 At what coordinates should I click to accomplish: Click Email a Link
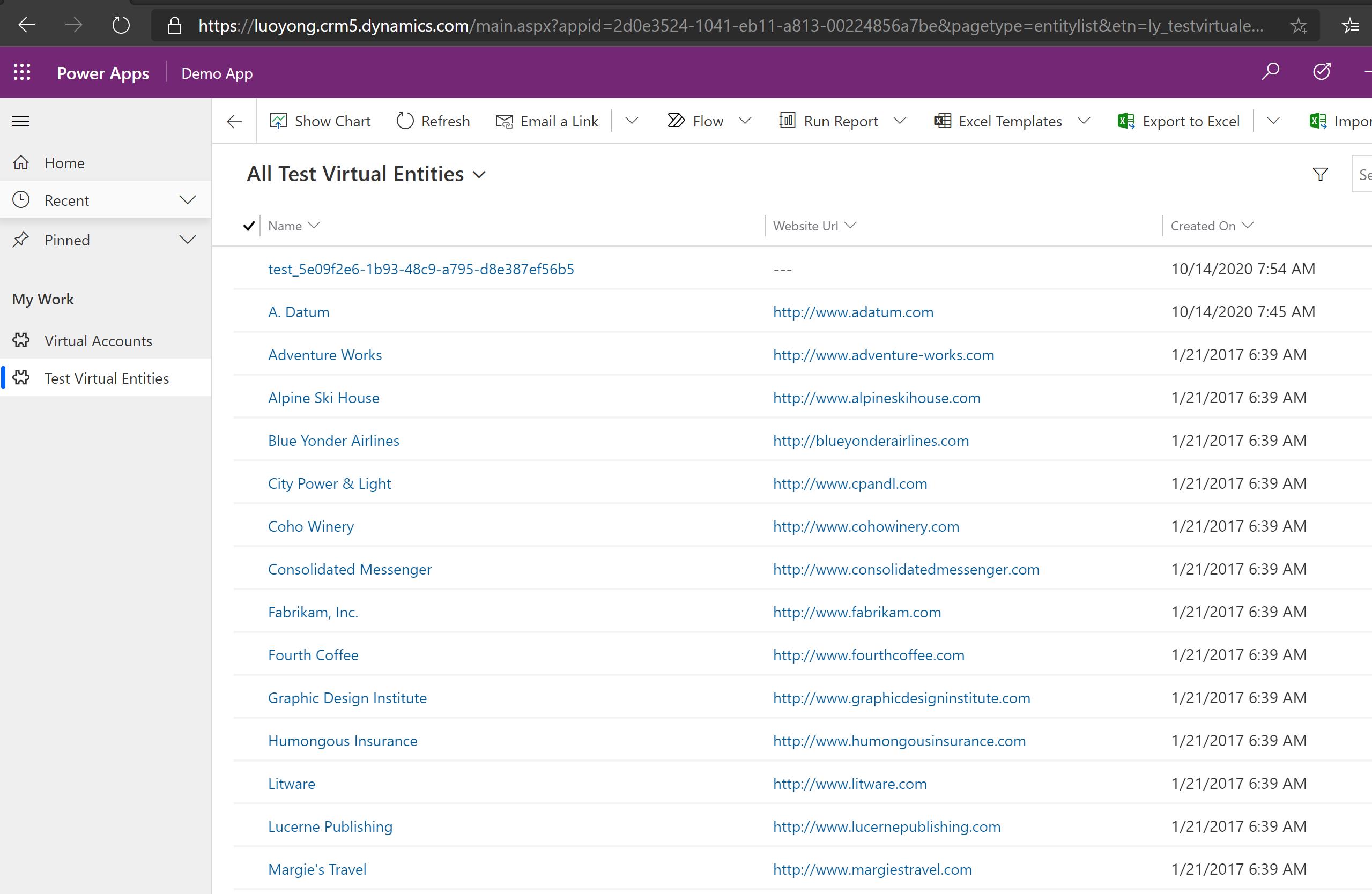coord(546,121)
